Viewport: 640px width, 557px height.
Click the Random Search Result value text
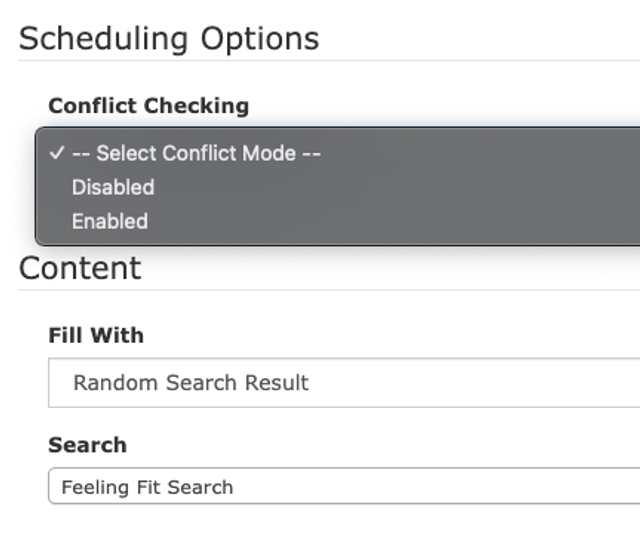191,382
